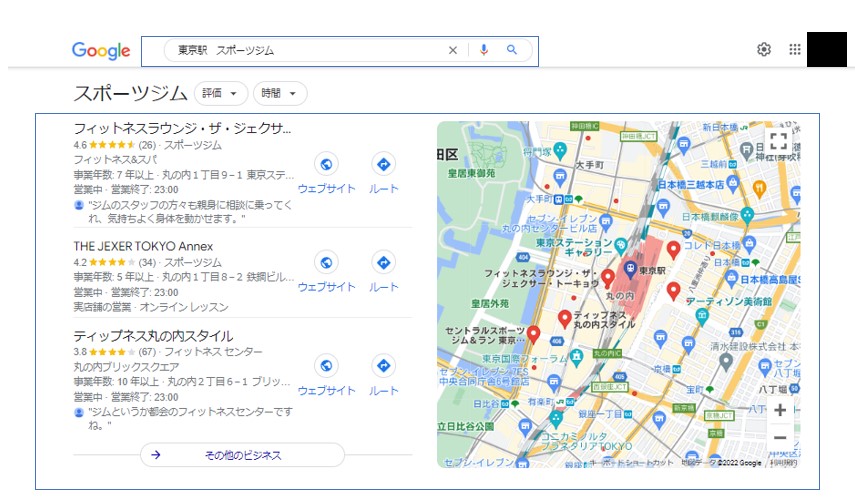Zoom out on the map with minus
Viewport: 855px width, 500px height.
point(780,437)
